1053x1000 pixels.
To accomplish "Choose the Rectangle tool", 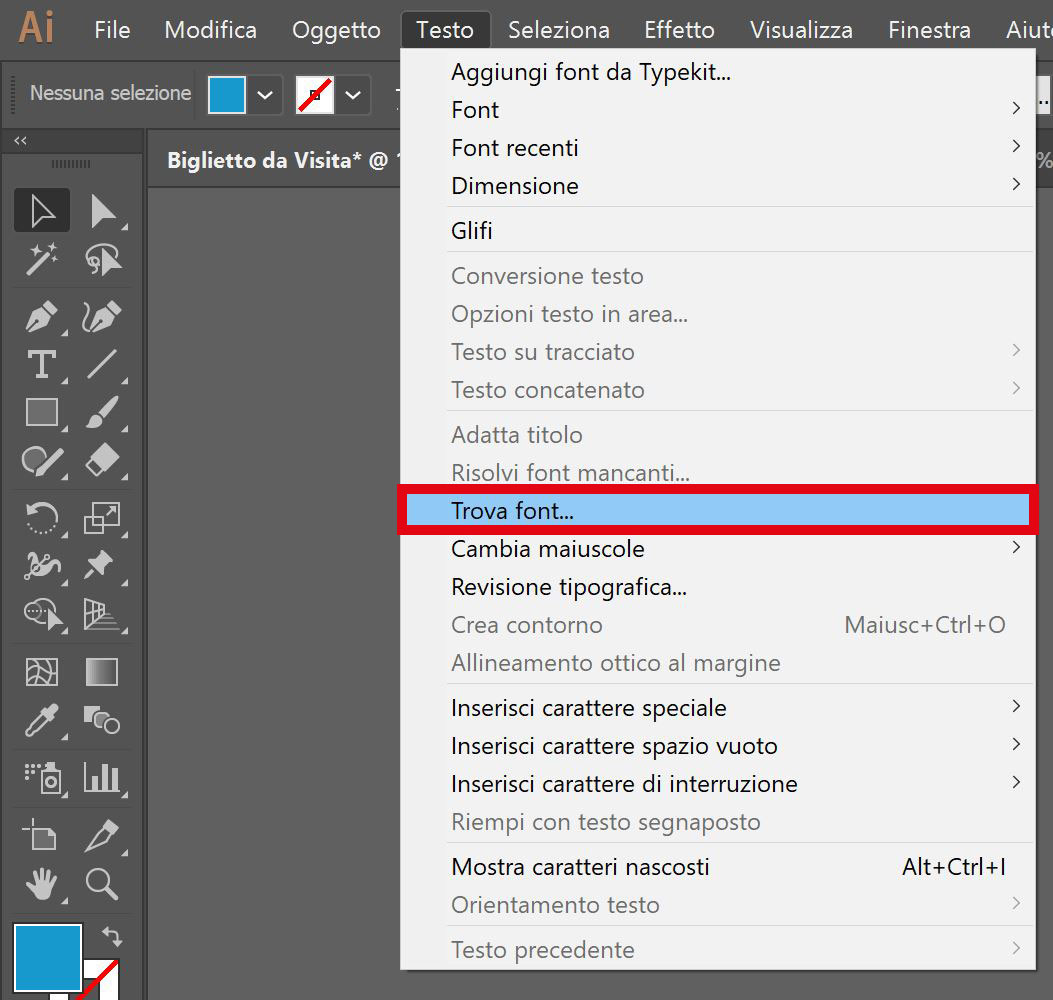I will pos(42,412).
